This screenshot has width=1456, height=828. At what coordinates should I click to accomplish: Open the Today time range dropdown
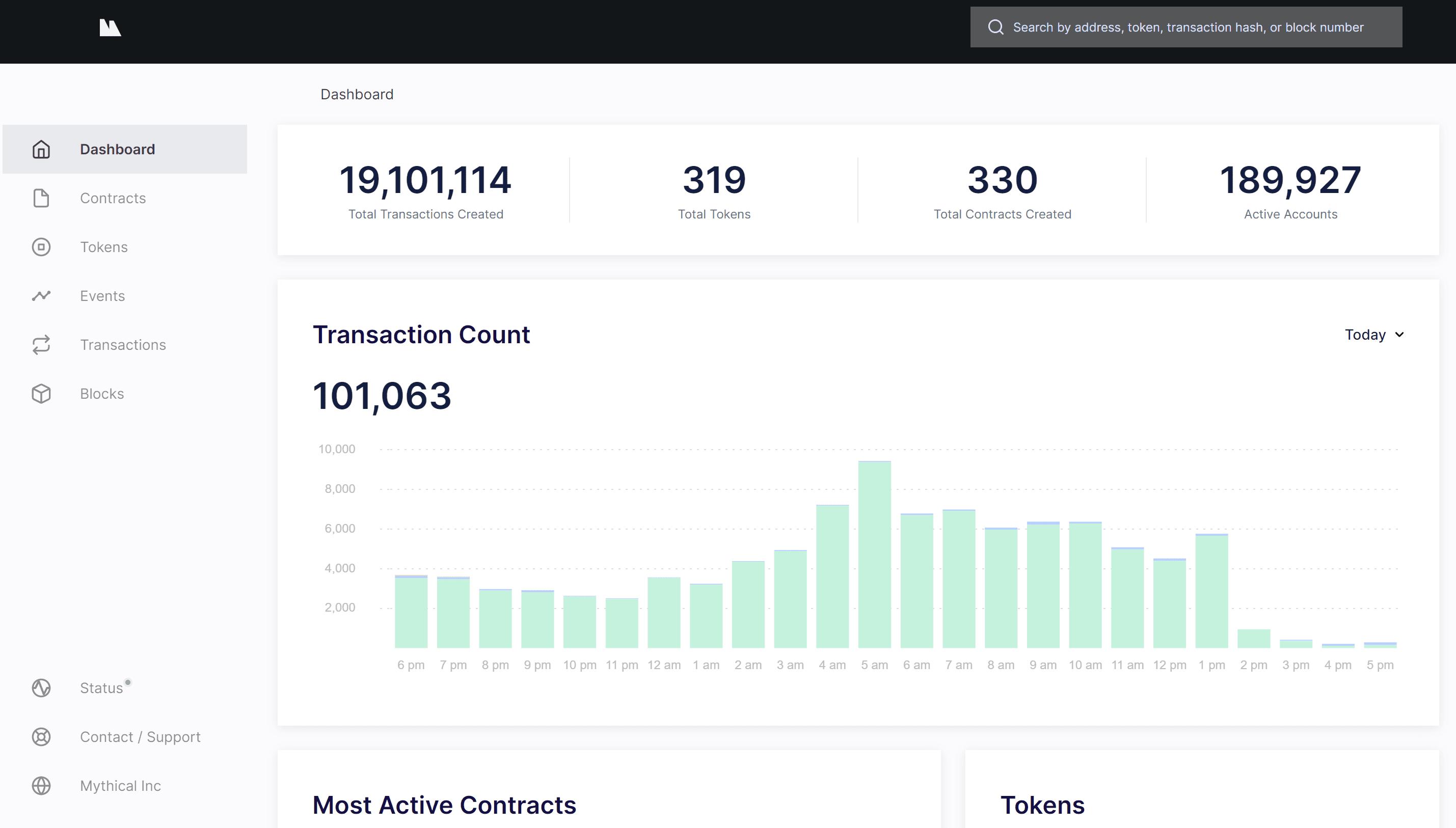(x=1365, y=335)
